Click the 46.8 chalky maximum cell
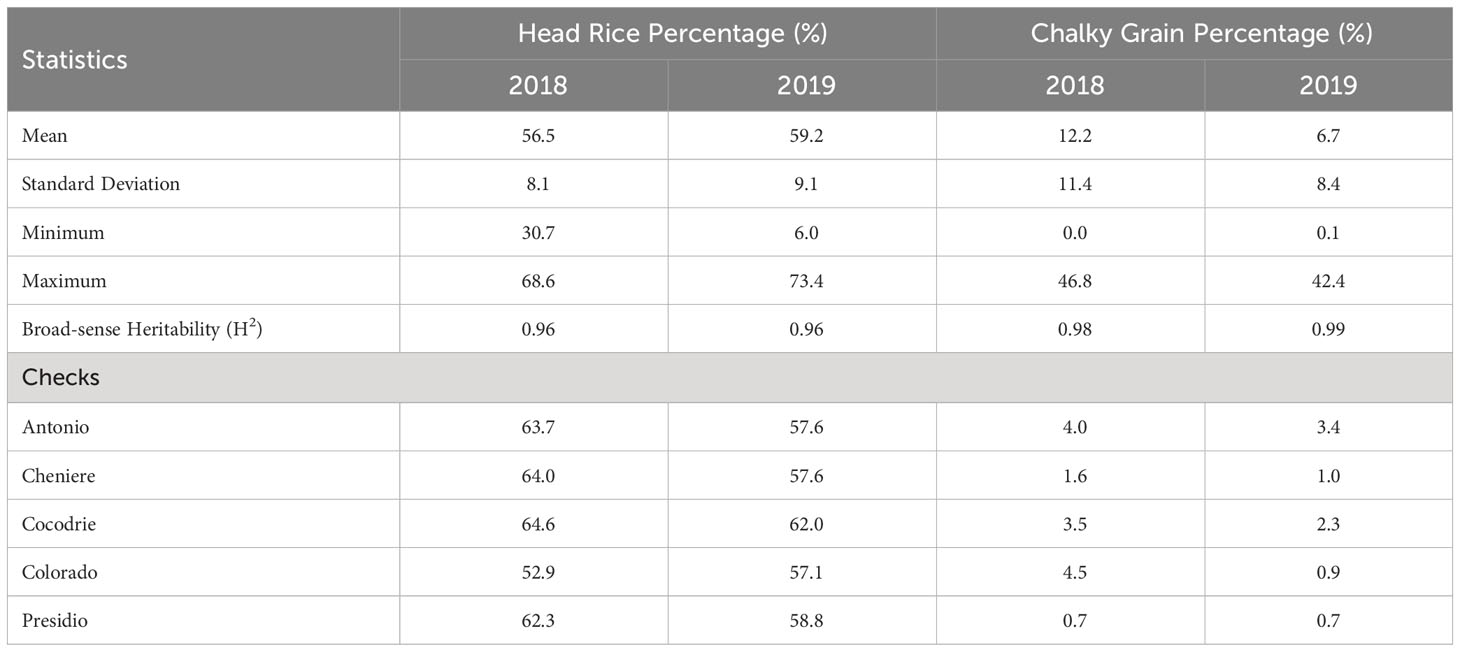The width and height of the screenshot is (1460, 652). click(1070, 281)
